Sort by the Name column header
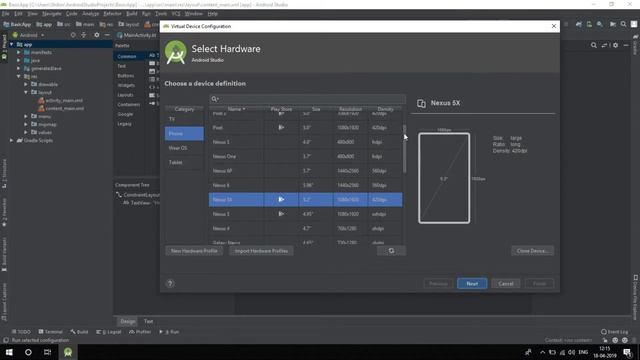Image resolution: width=640 pixels, height=360 pixels. [236, 109]
